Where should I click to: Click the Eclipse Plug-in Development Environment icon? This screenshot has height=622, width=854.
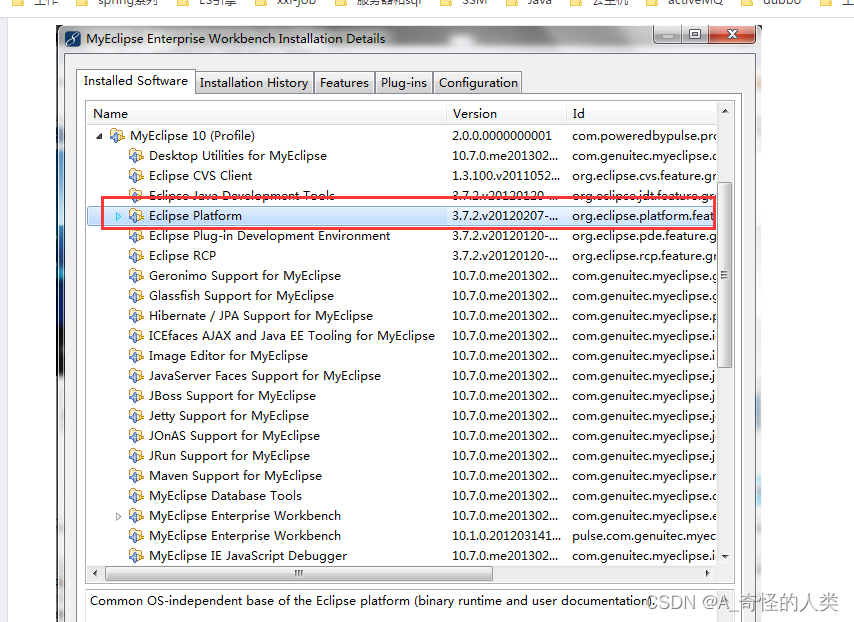[136, 235]
